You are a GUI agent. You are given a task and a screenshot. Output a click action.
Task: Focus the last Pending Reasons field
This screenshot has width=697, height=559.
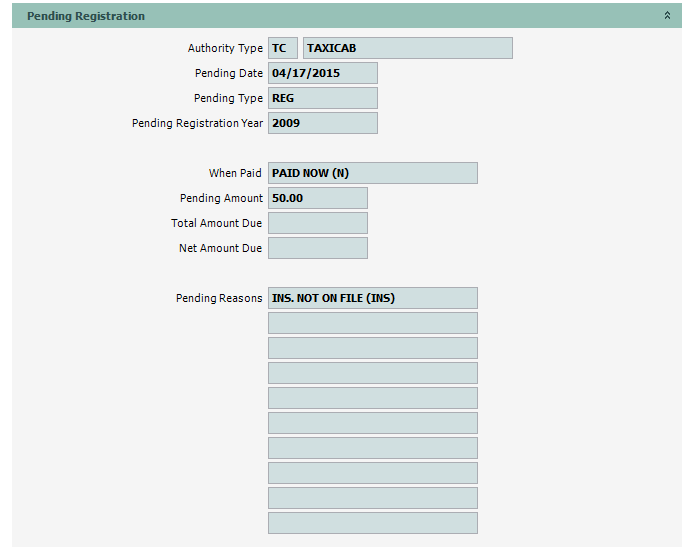point(372,523)
